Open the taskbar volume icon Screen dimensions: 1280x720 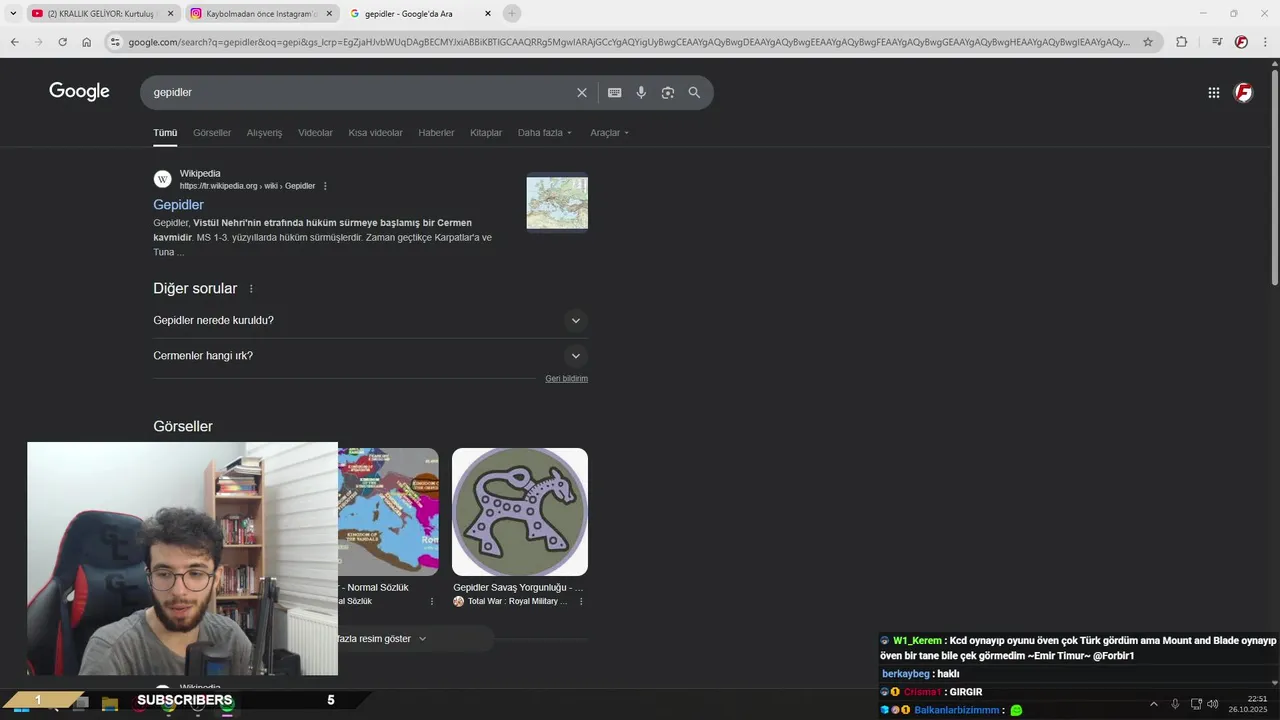pos(1213,704)
